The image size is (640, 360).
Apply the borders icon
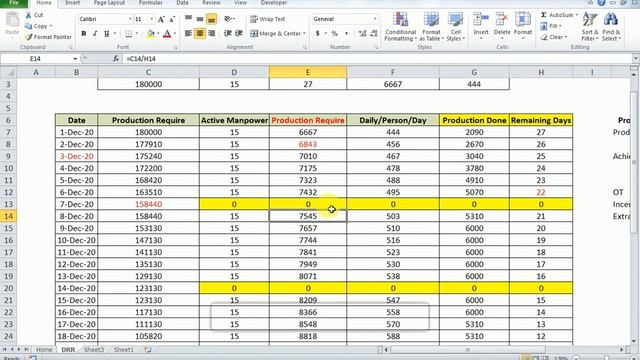129,33
